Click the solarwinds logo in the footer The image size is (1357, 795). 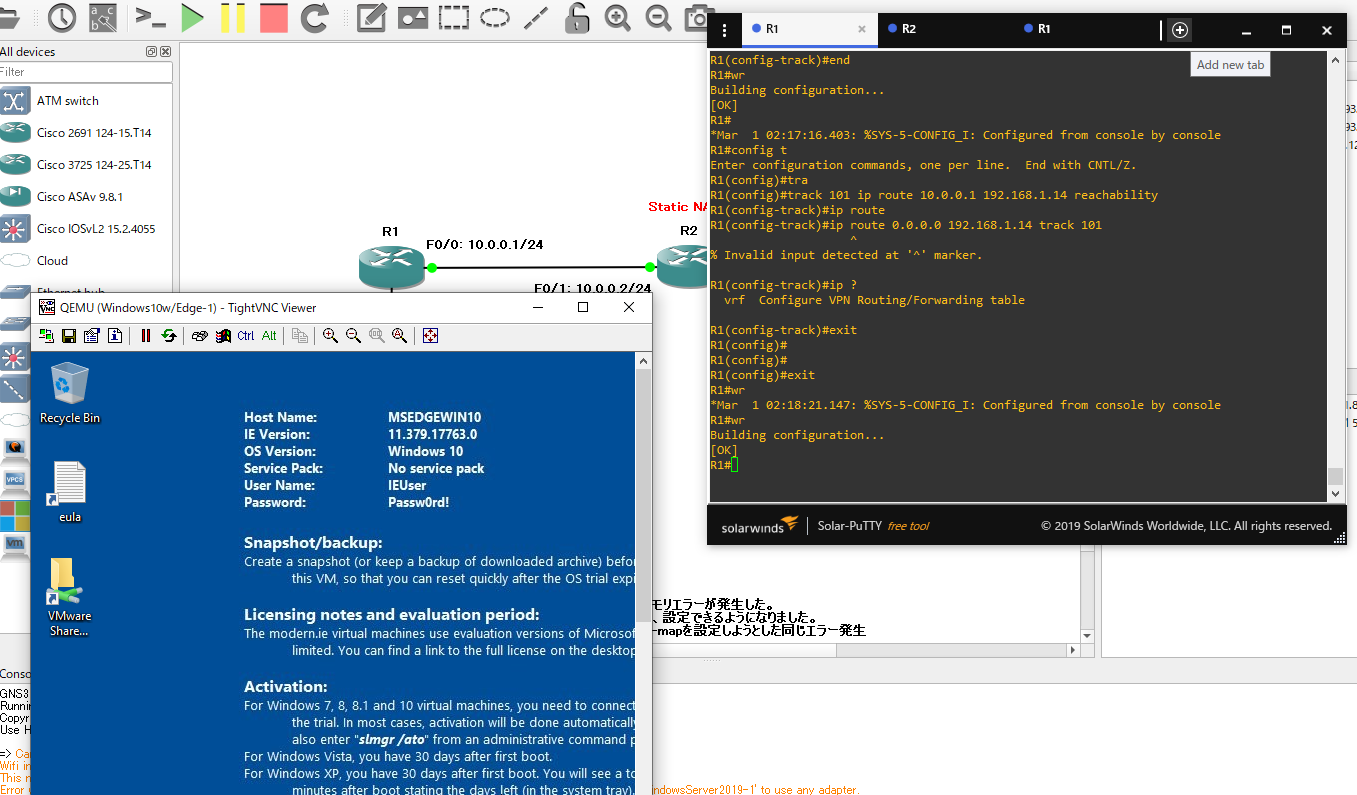click(x=759, y=525)
